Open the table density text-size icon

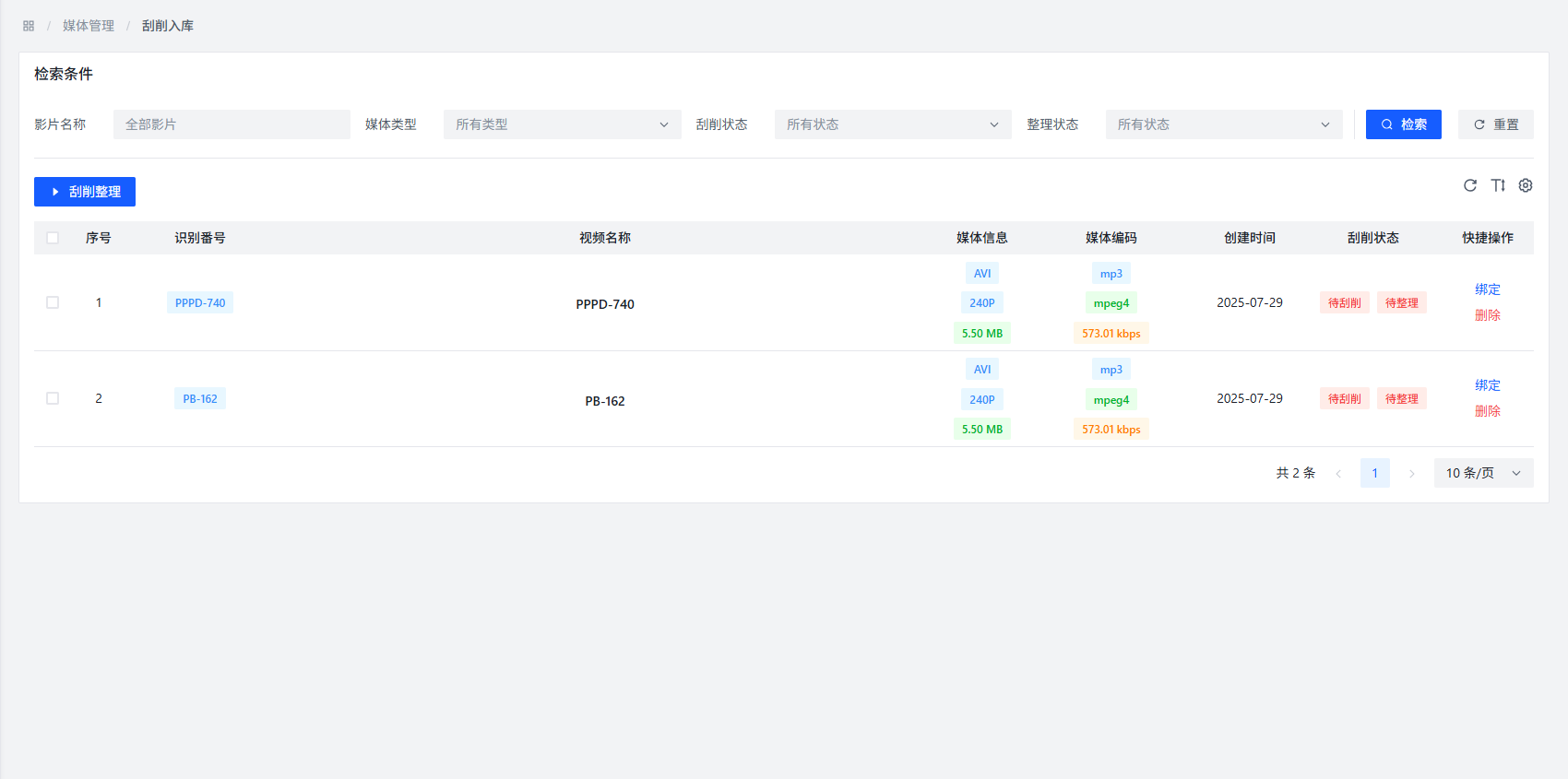pos(1498,185)
